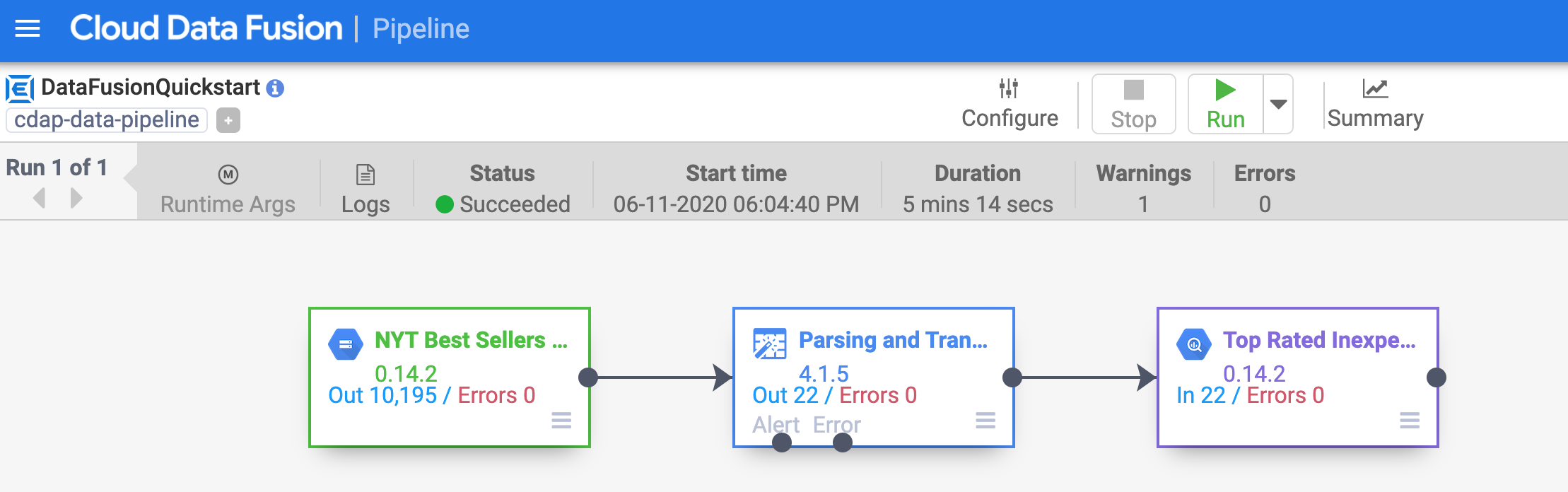Viewport: 1568px width, 492px height.
Task: Open the pipeline Summary chart
Action: coord(1374,104)
